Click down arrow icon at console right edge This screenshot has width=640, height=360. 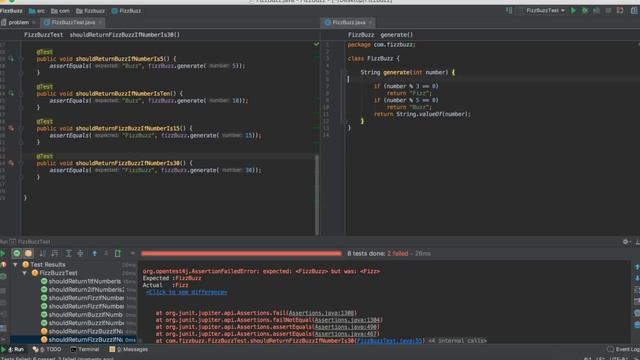coord(637,278)
